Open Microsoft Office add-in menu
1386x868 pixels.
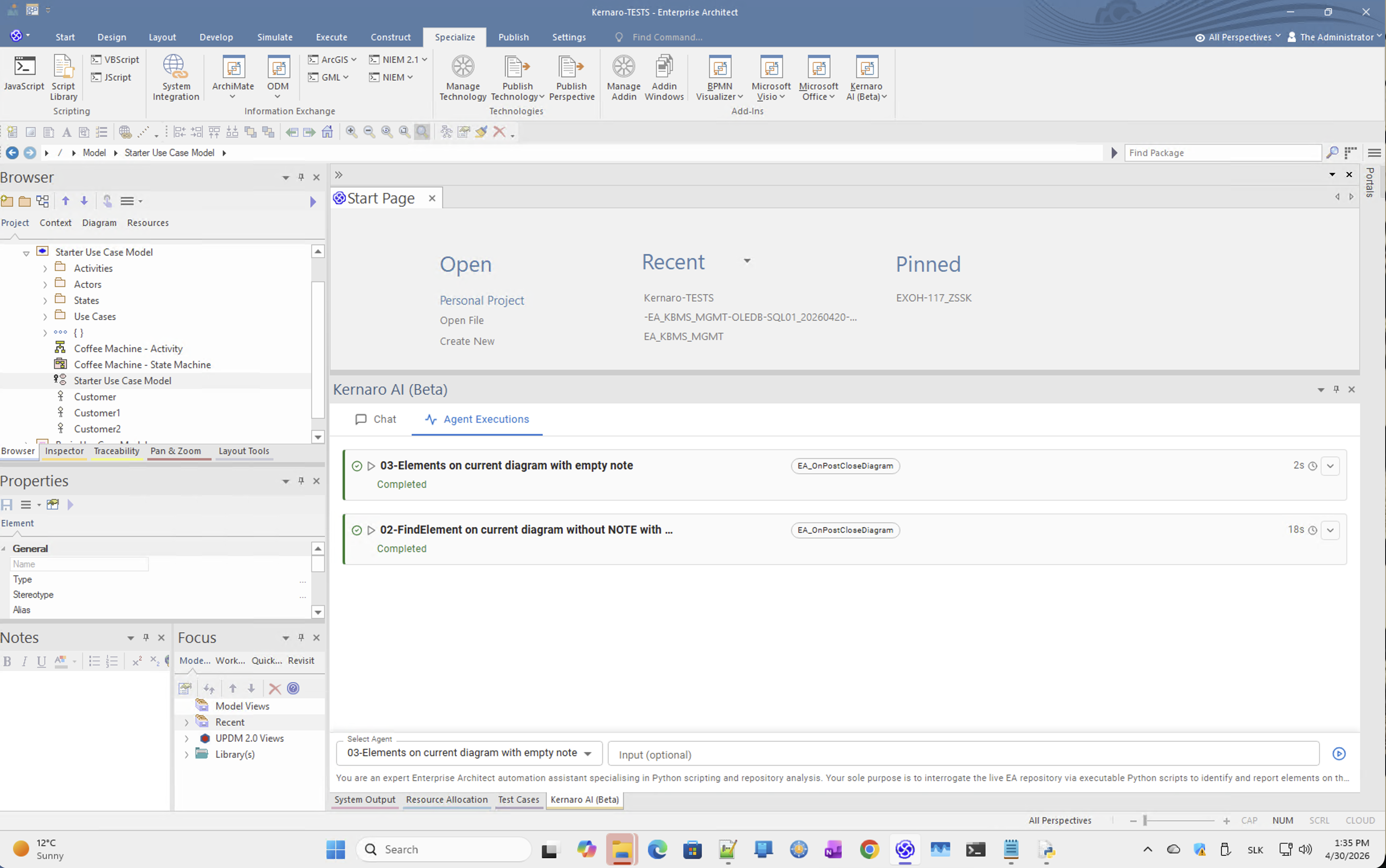(818, 78)
